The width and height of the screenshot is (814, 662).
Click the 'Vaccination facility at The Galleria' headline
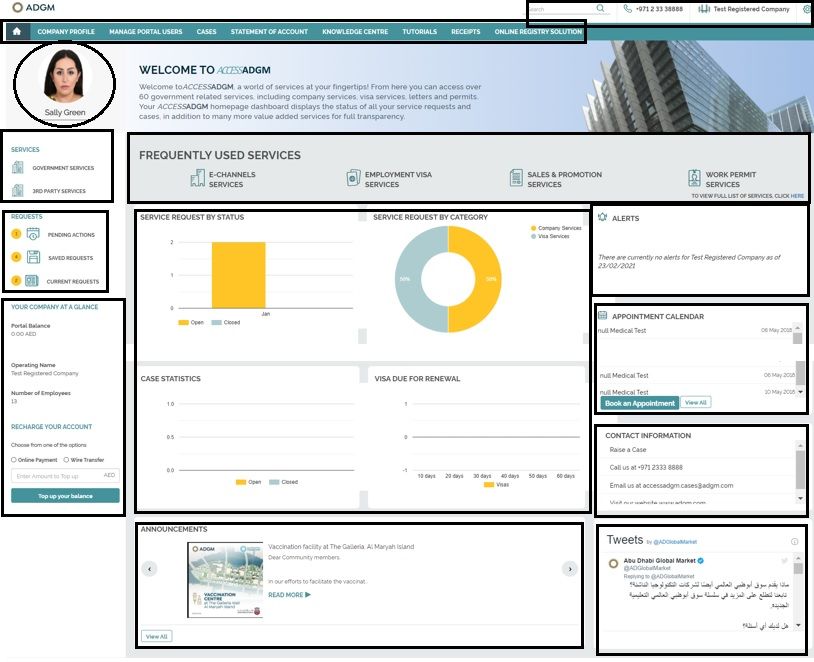click(x=341, y=546)
